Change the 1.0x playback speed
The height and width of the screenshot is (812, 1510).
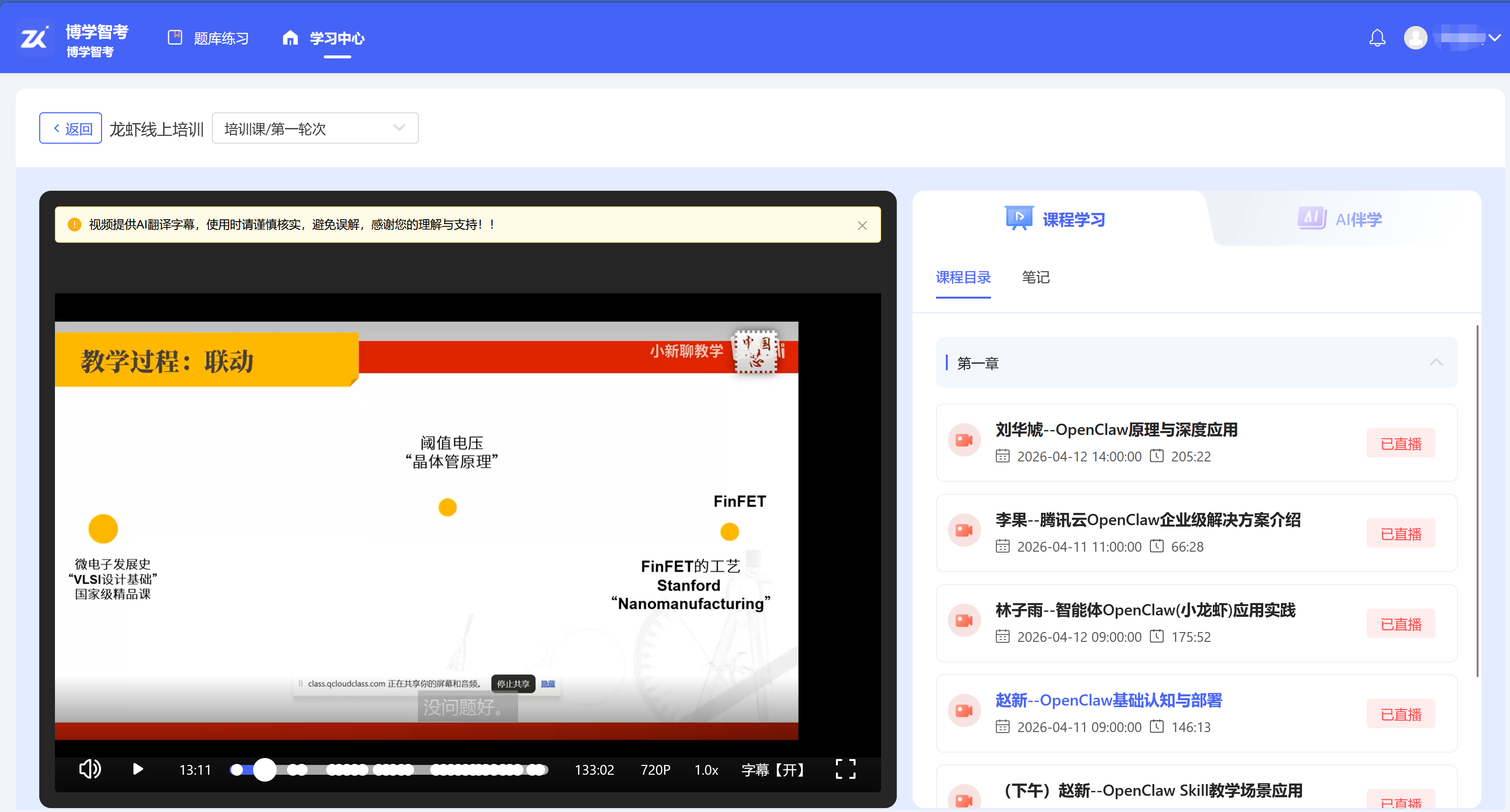[x=706, y=769]
